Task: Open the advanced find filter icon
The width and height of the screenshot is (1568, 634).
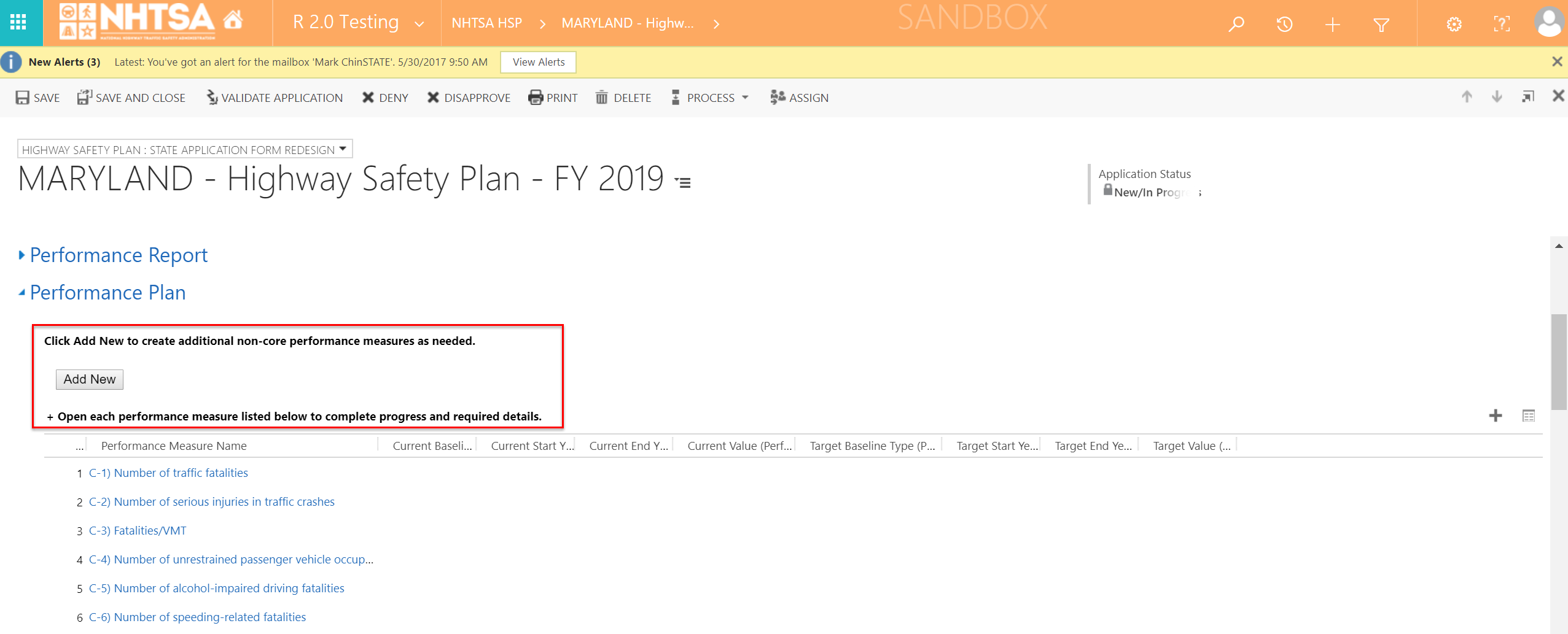Action: (x=1381, y=25)
